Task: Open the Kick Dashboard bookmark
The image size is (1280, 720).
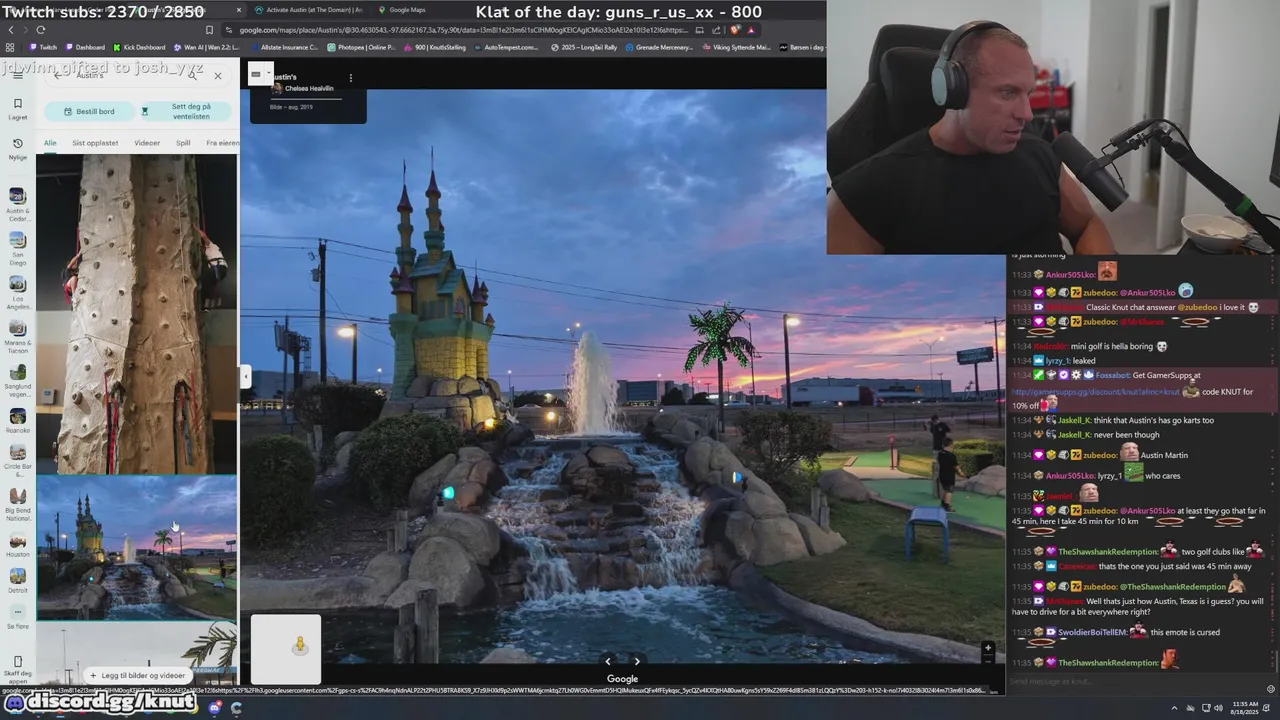Action: [138, 47]
